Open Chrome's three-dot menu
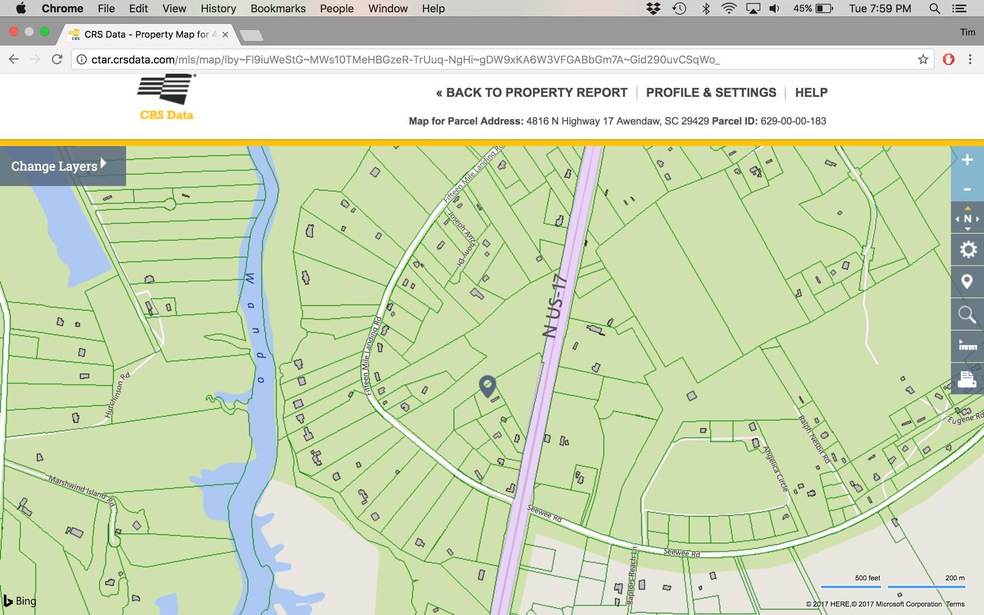The image size is (984, 615). [970, 59]
